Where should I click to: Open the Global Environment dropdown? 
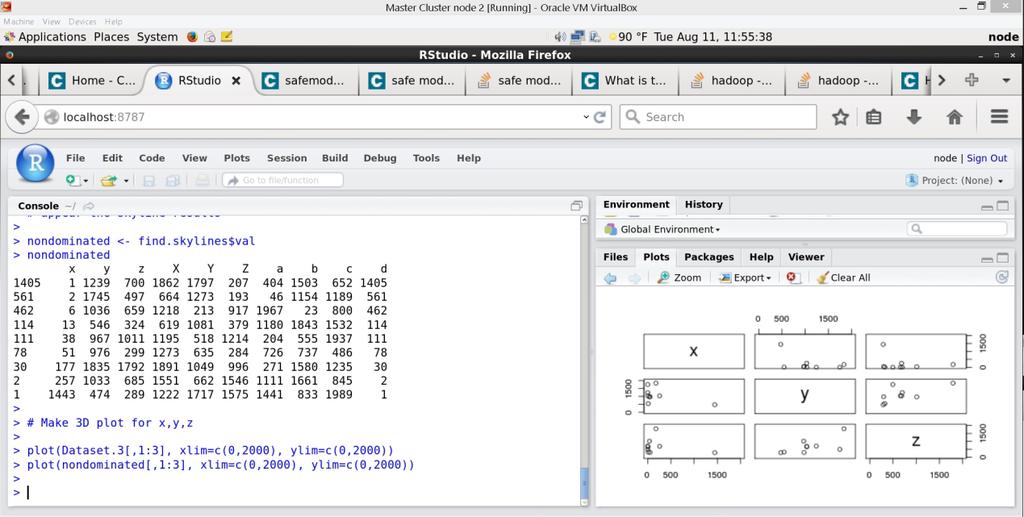pos(663,229)
